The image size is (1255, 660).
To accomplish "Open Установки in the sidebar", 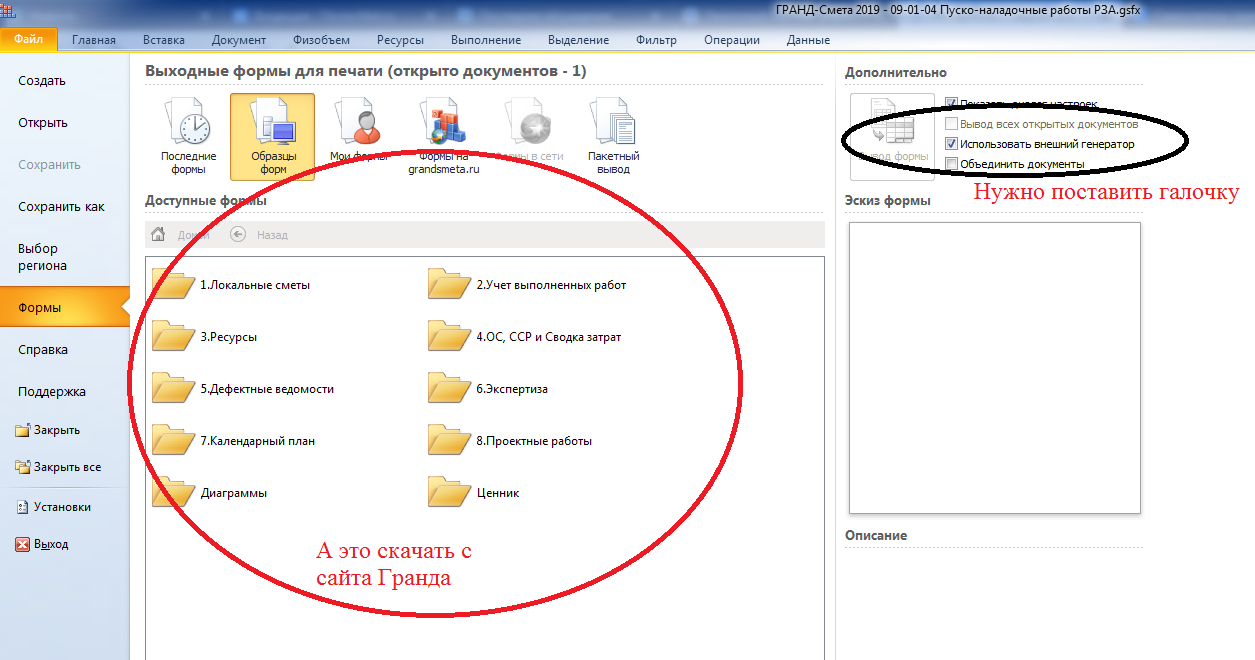I will point(53,507).
